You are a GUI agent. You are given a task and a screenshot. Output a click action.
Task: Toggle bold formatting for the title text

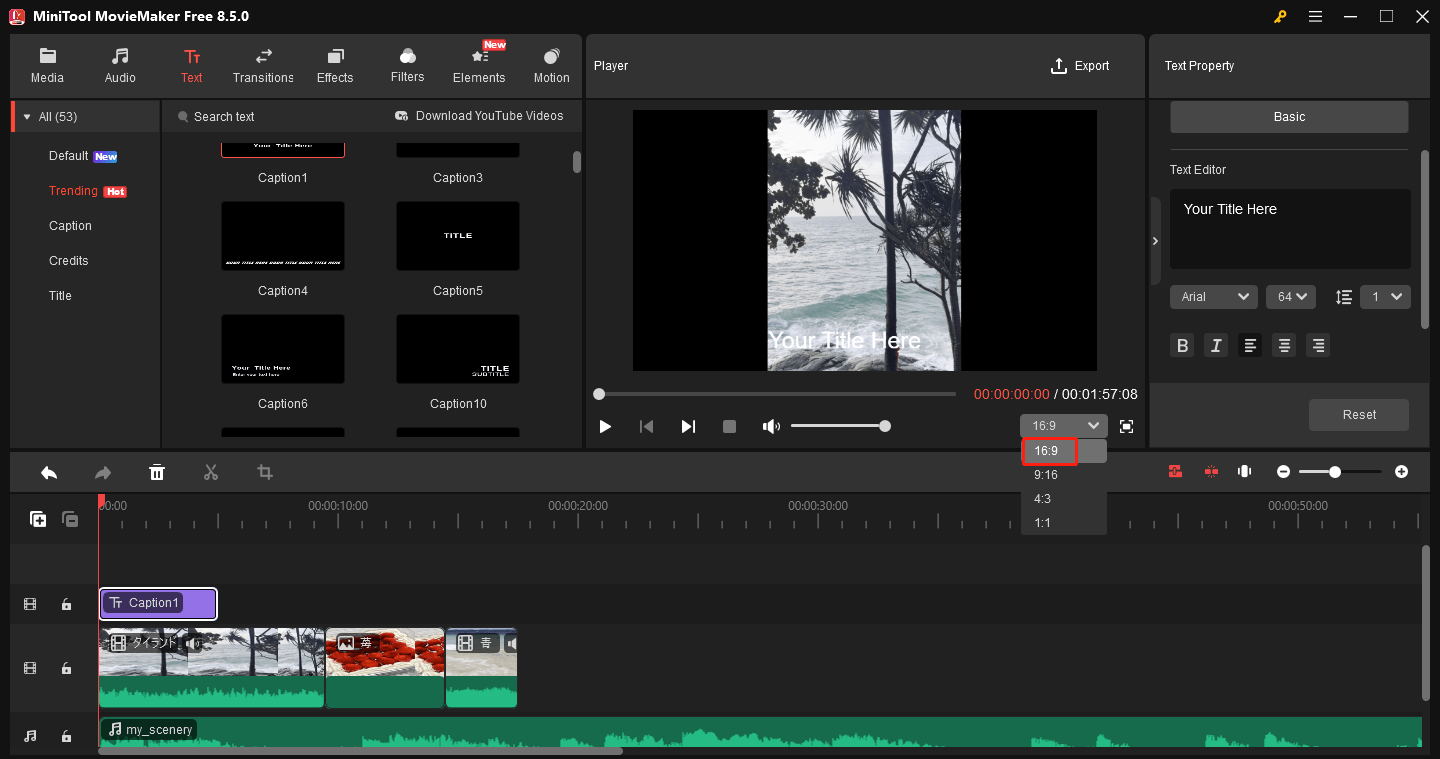pyautogui.click(x=1182, y=345)
